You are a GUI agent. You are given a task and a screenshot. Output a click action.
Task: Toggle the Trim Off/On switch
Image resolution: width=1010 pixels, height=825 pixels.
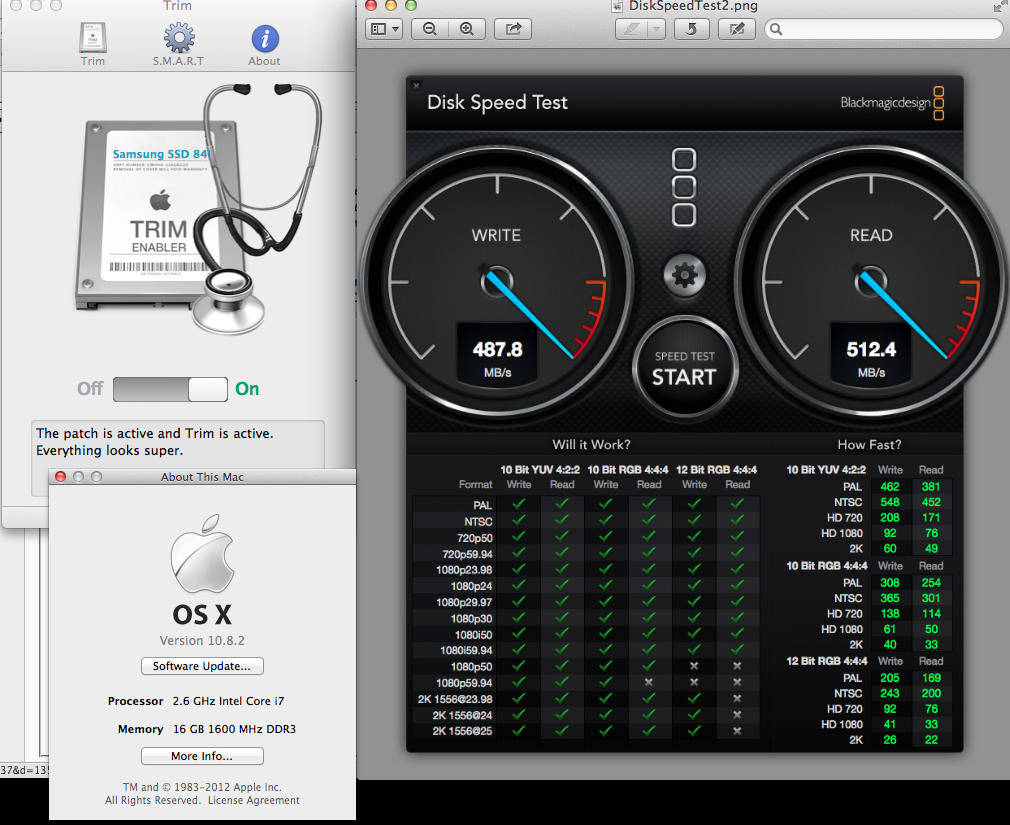[x=170, y=390]
